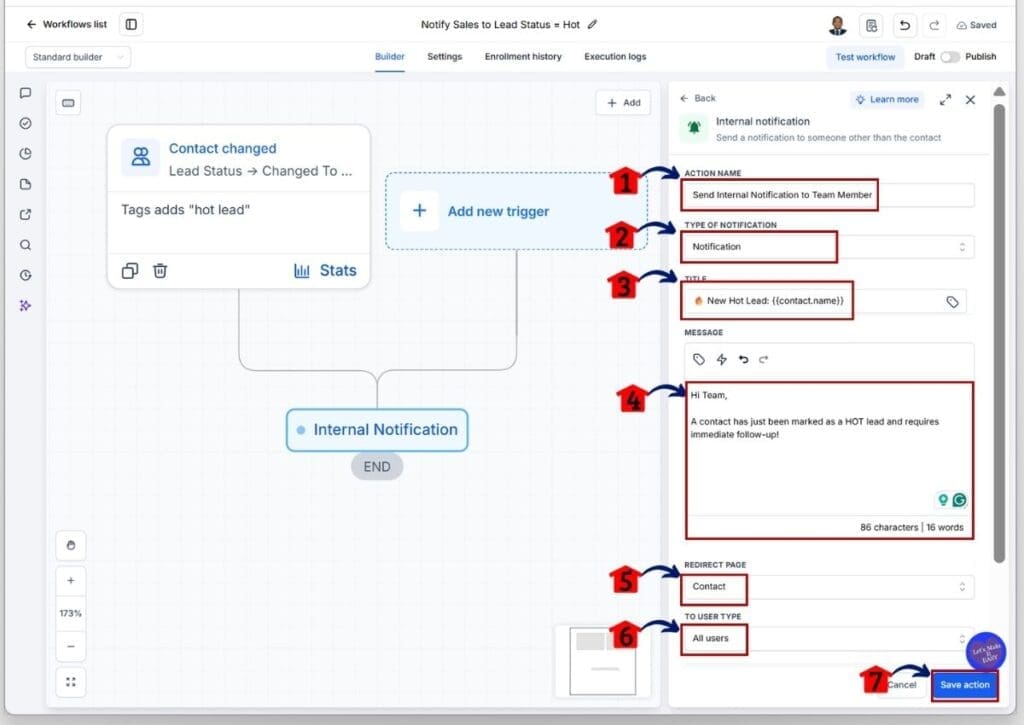Click the scroll-up arrow of the panel
1024x725 pixels.
click(999, 91)
